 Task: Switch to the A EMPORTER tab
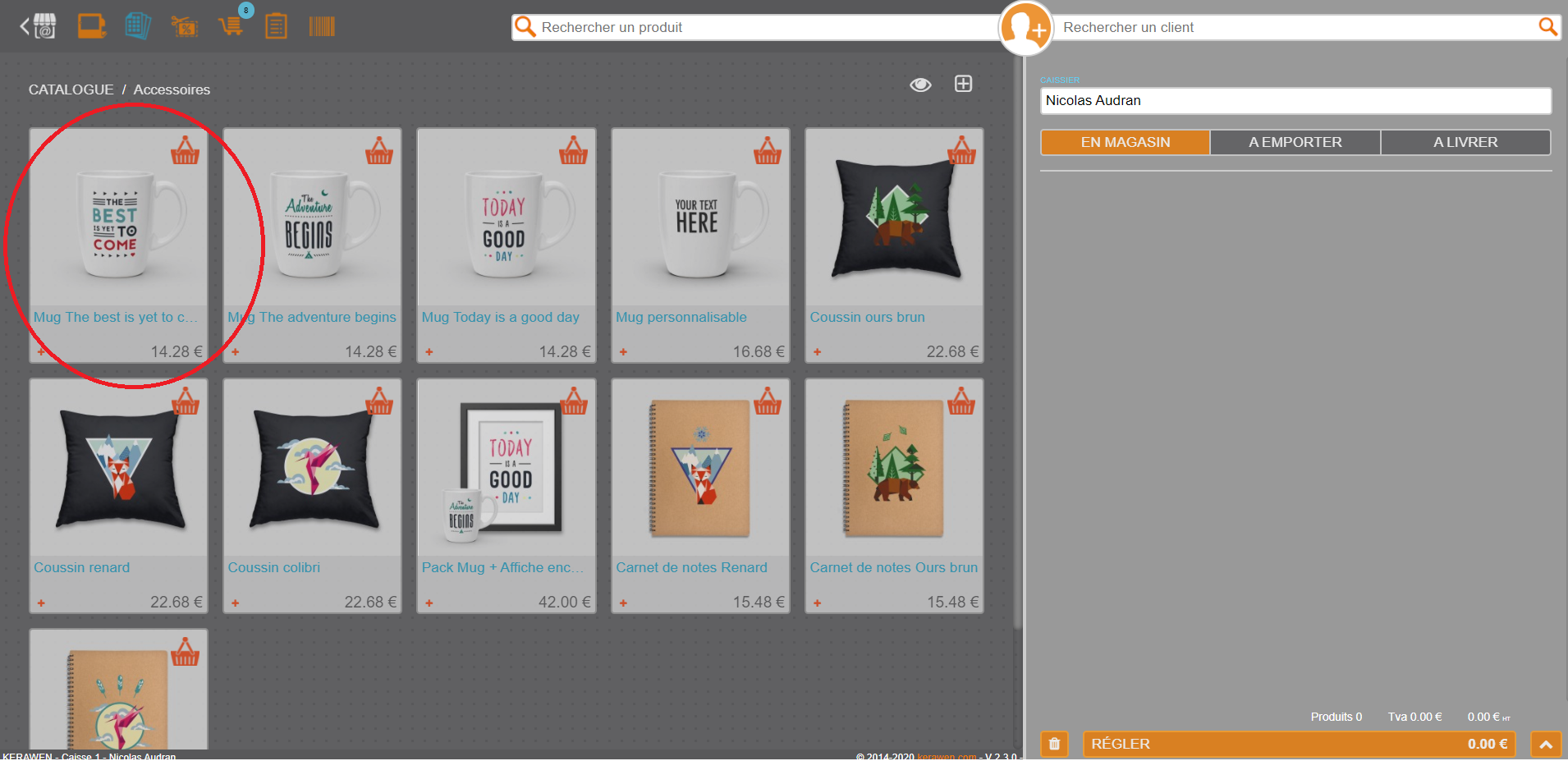(1295, 142)
